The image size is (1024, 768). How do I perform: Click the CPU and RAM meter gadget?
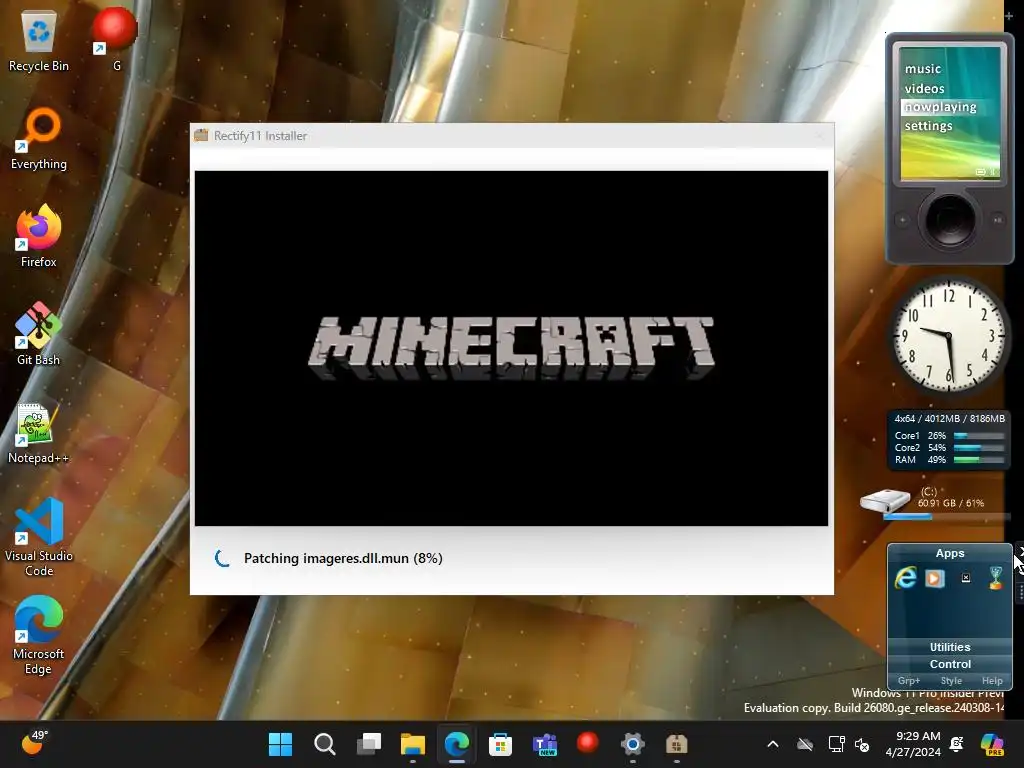tap(949, 439)
